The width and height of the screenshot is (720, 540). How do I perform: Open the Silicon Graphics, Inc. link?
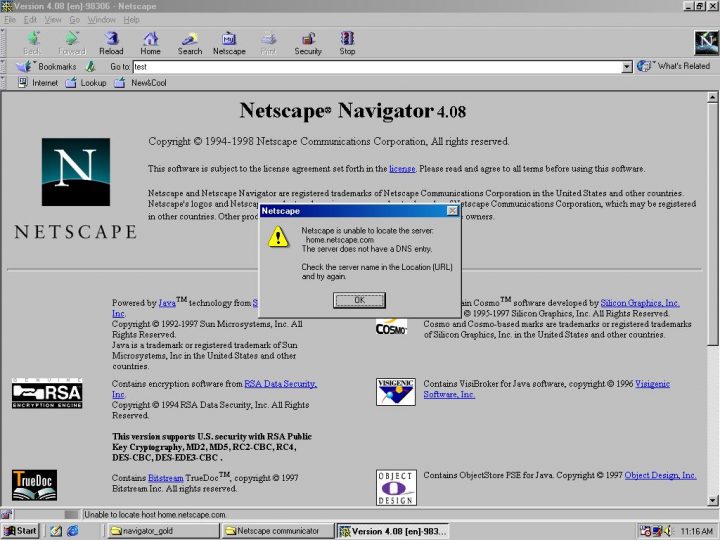(640, 303)
